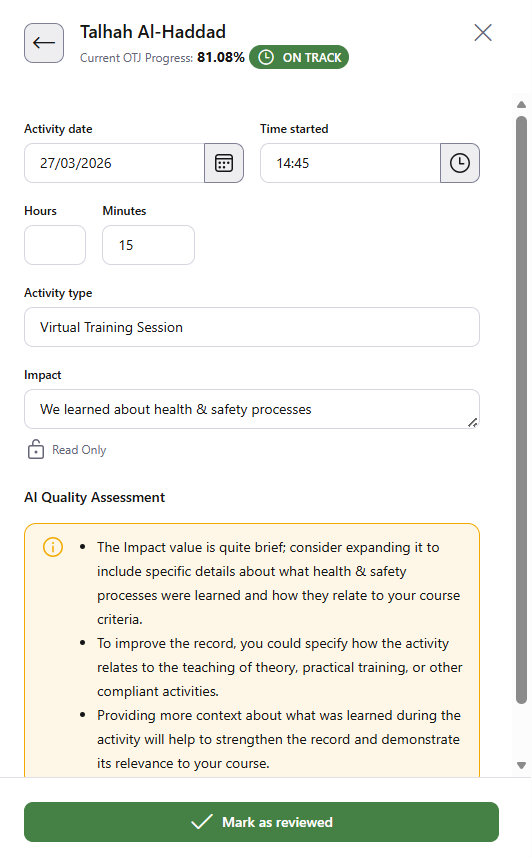The height and width of the screenshot is (857, 532).
Task: Click the Read Only lock icon
Action: click(x=36, y=449)
